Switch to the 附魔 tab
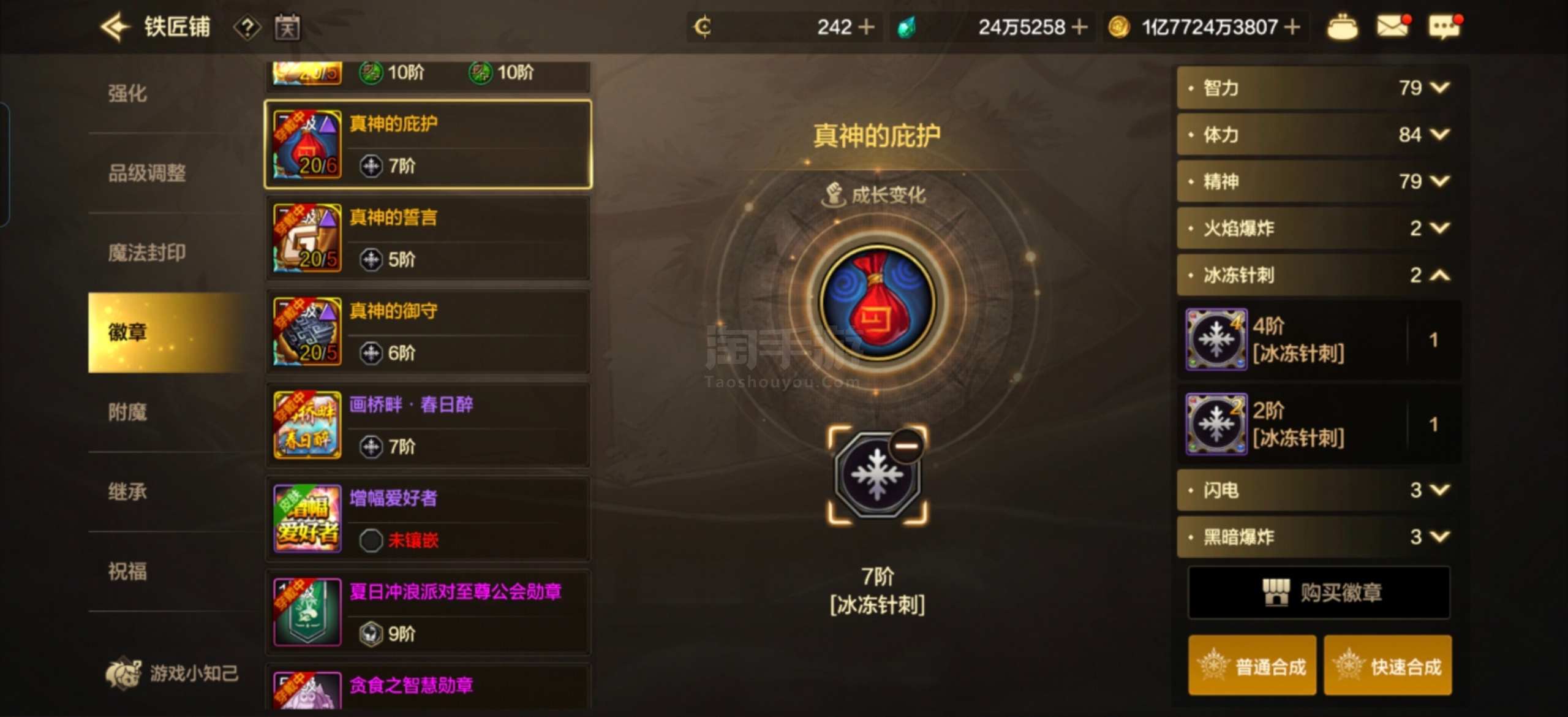This screenshot has height=717, width=1568. click(x=127, y=412)
